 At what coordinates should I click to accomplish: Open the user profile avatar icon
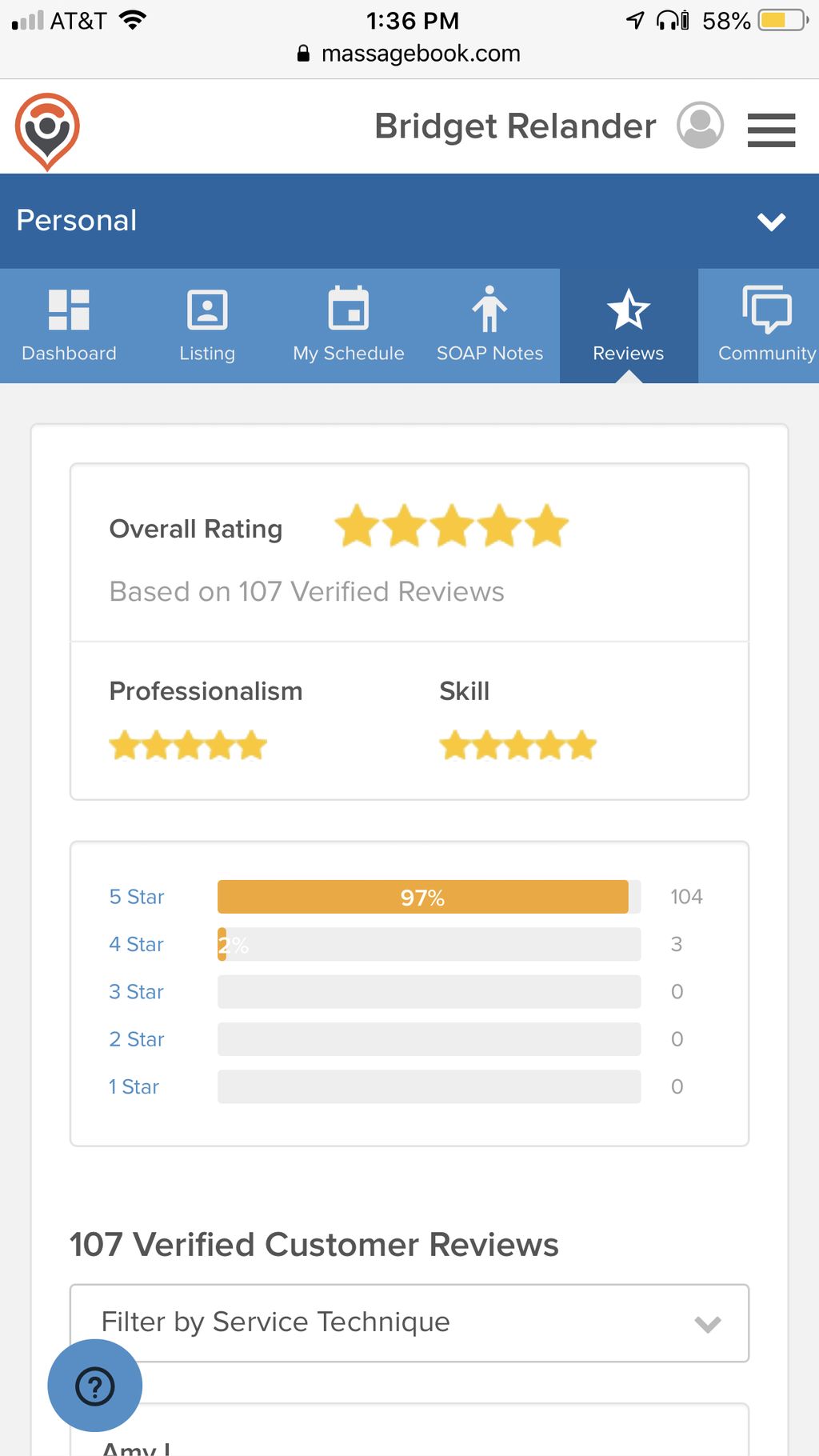(701, 126)
